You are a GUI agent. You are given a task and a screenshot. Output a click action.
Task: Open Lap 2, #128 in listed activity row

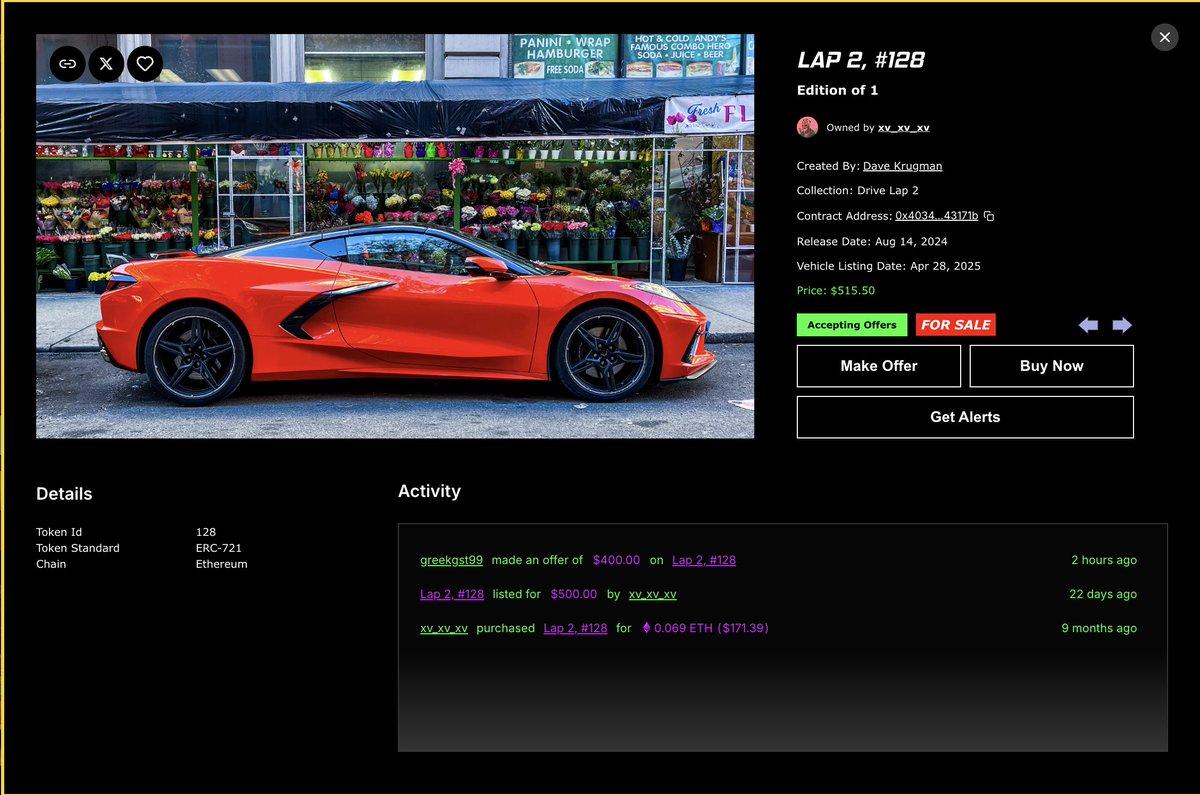point(451,594)
